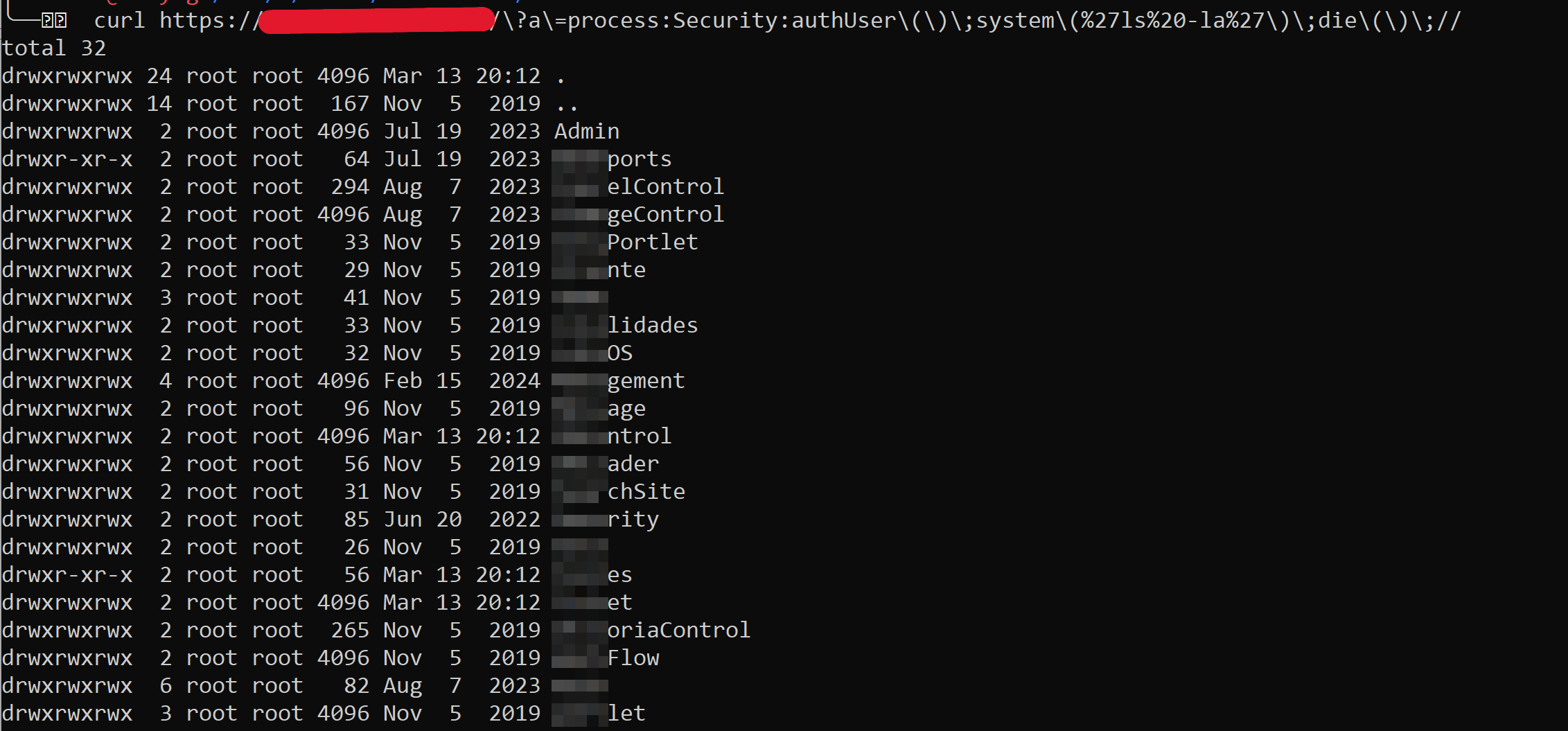The width and height of the screenshot is (1568, 731).
Task: Select the "Admin" directory name
Action: (x=587, y=132)
